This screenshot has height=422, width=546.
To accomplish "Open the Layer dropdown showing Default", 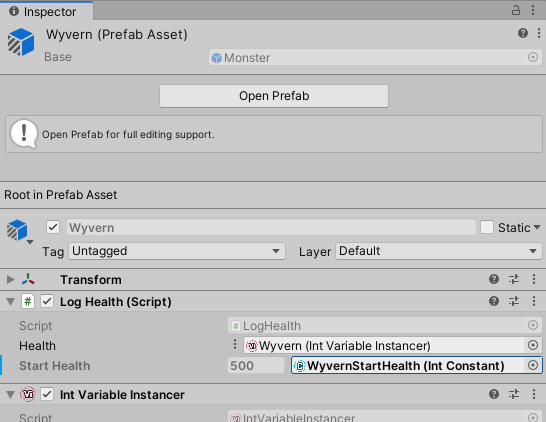I will (439, 251).
